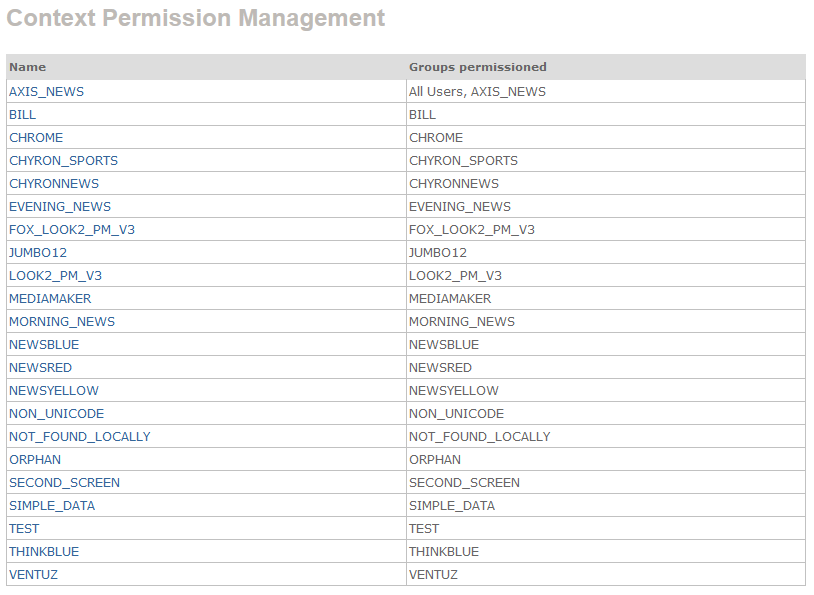The image size is (814, 595).
Task: Open the FOX_LOOK2_PM_V3 context link
Action: [x=72, y=229]
